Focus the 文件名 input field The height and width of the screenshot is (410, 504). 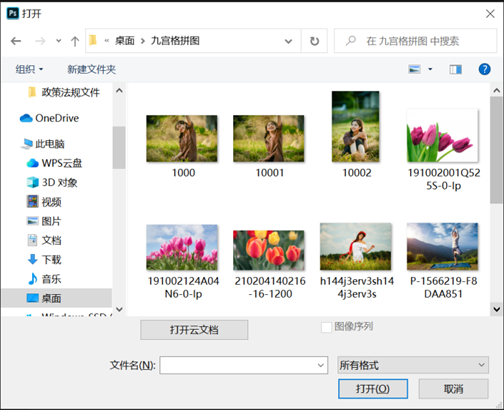244,365
